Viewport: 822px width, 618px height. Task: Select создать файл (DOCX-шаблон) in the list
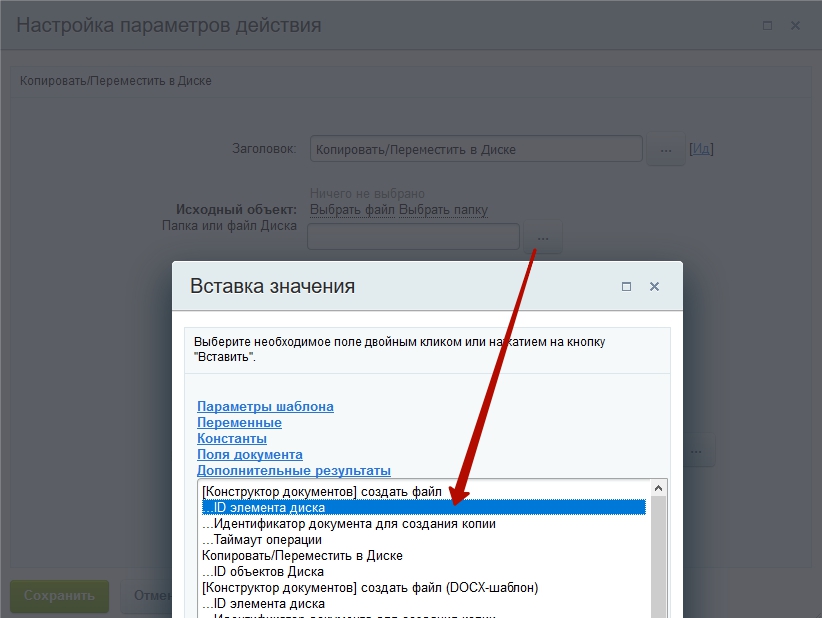(x=370, y=588)
